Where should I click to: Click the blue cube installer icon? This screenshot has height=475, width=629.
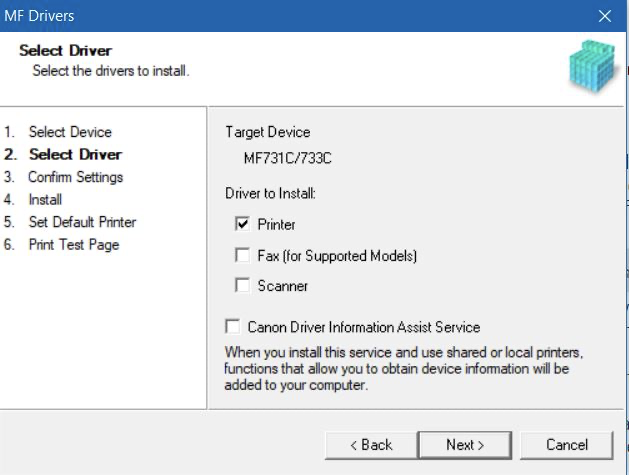point(592,65)
